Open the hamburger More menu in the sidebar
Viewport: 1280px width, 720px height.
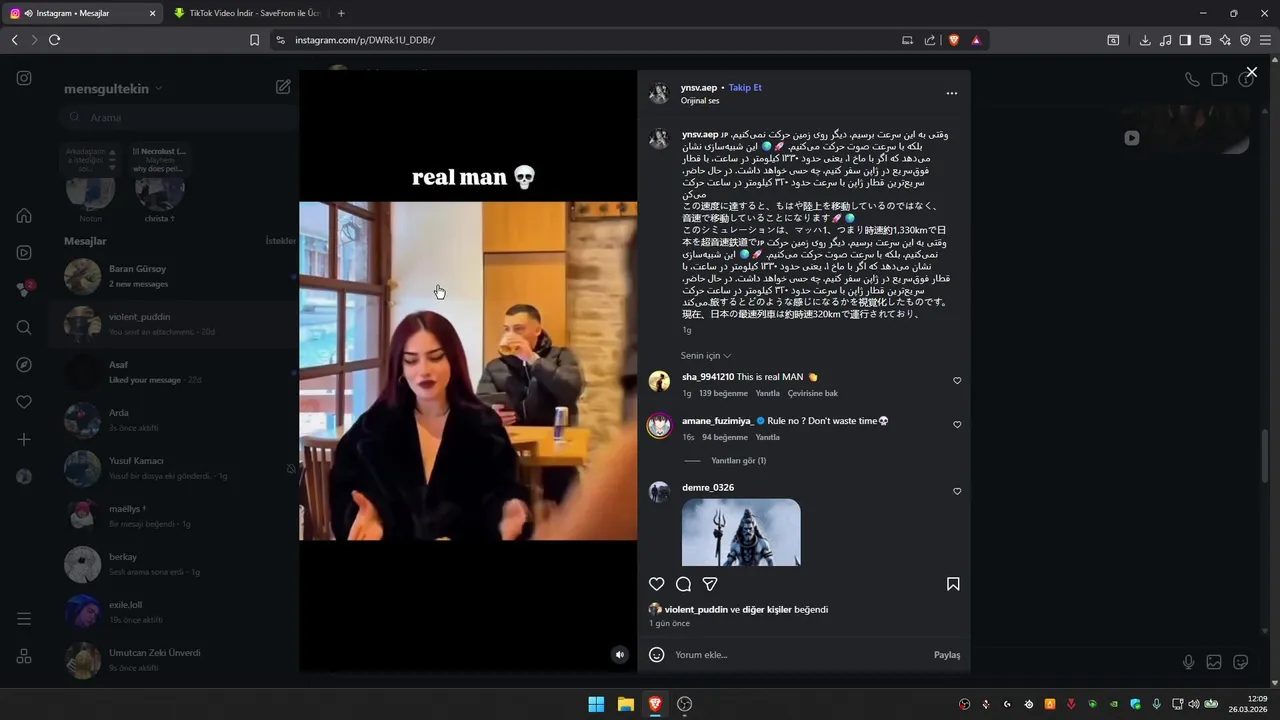point(24,619)
